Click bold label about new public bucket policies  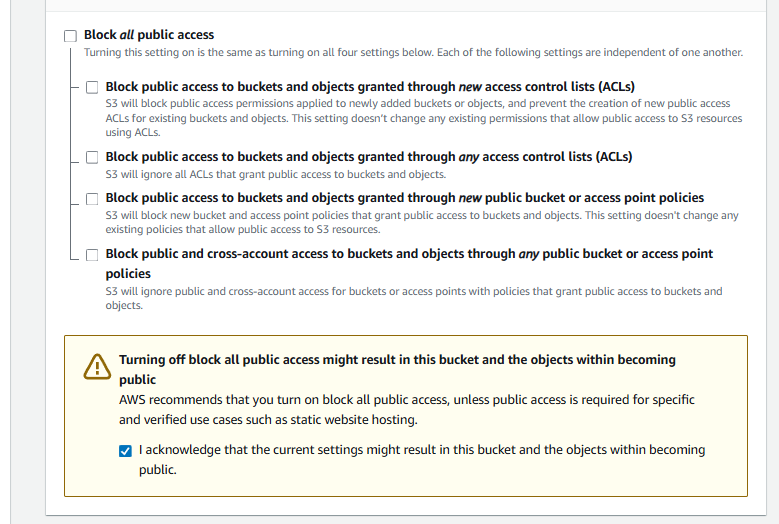point(404,198)
